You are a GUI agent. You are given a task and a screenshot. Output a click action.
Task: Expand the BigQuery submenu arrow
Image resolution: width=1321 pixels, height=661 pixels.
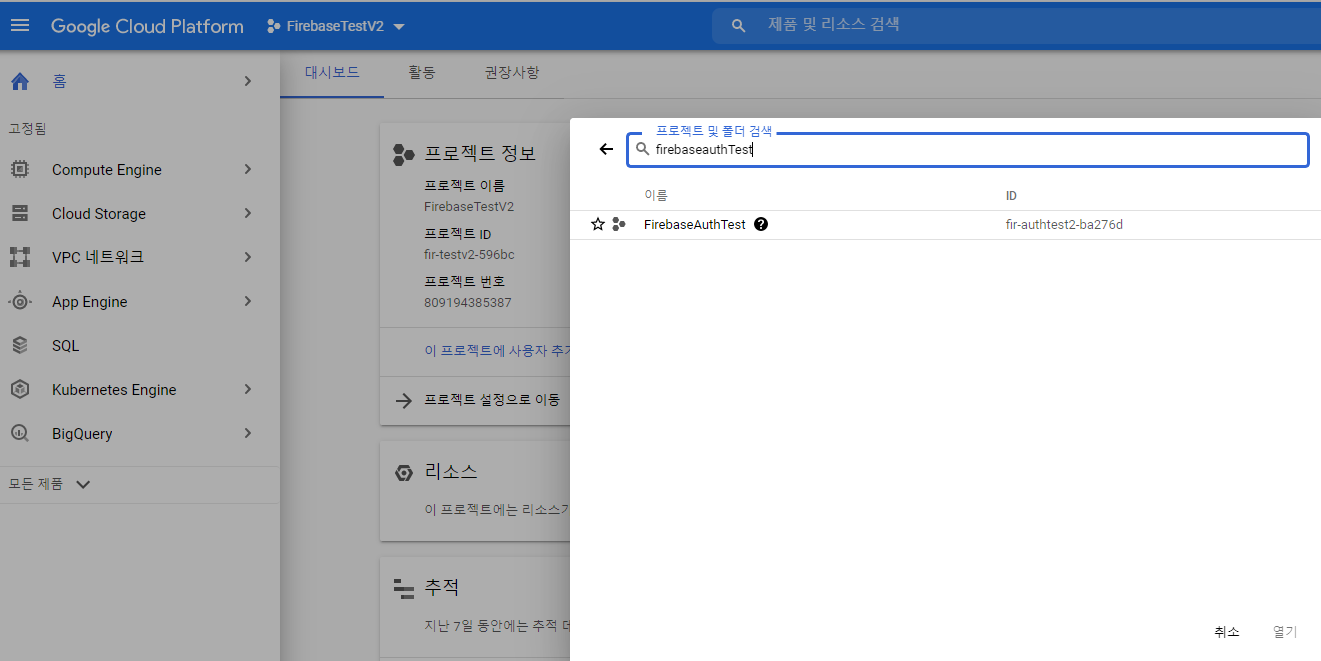[248, 433]
